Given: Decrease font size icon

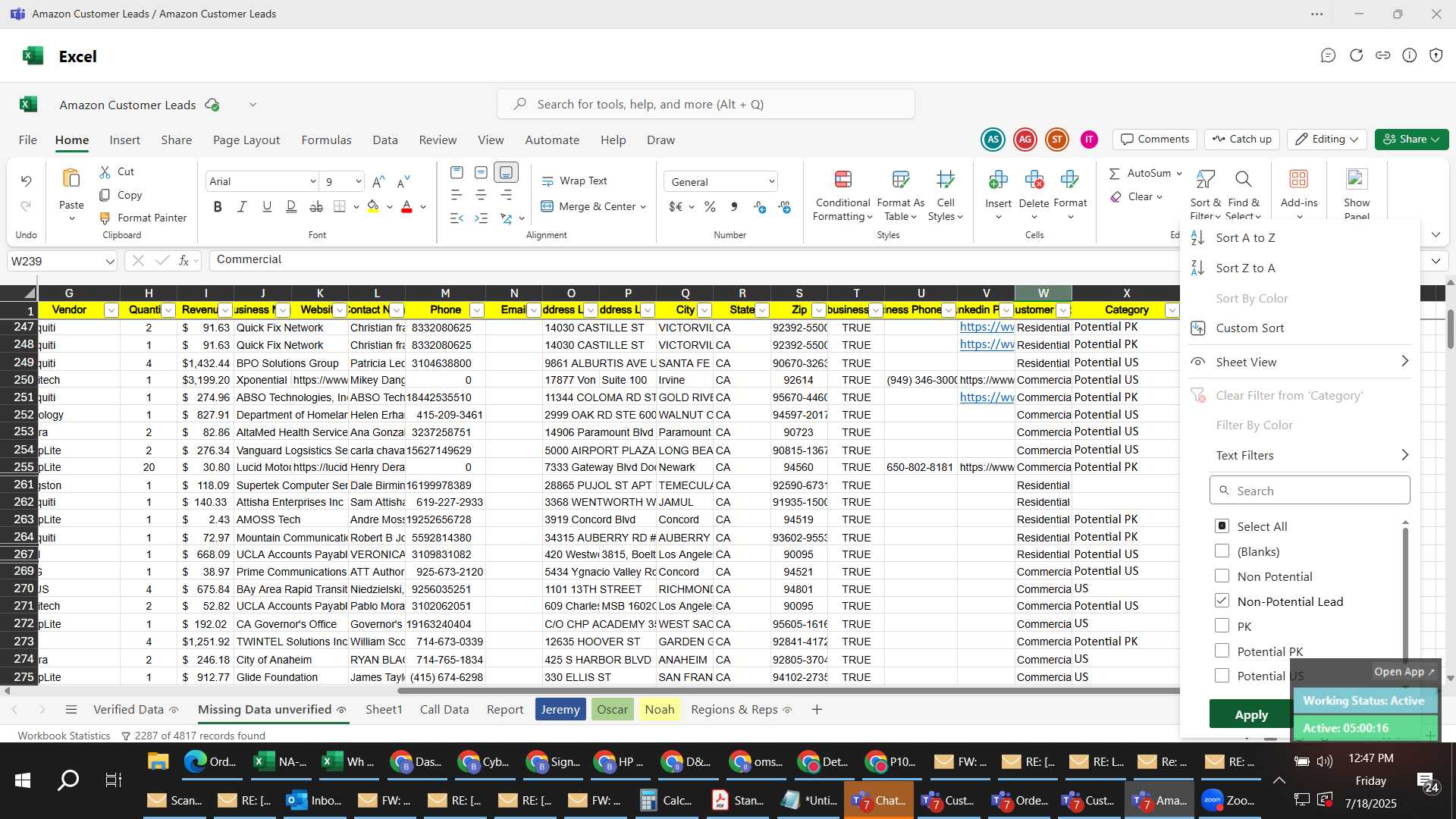Looking at the screenshot, I should click(x=403, y=181).
